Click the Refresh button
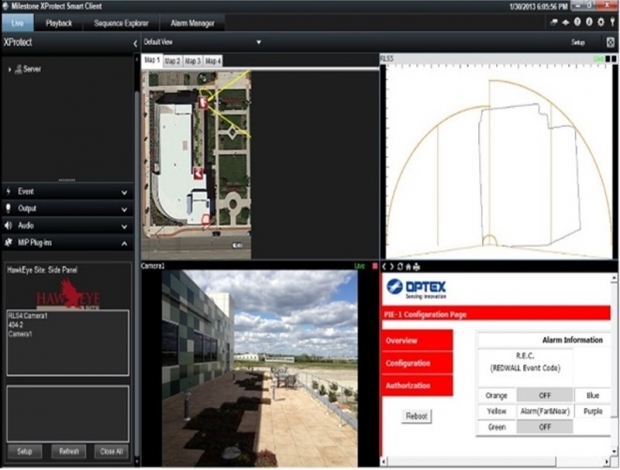 (69, 451)
